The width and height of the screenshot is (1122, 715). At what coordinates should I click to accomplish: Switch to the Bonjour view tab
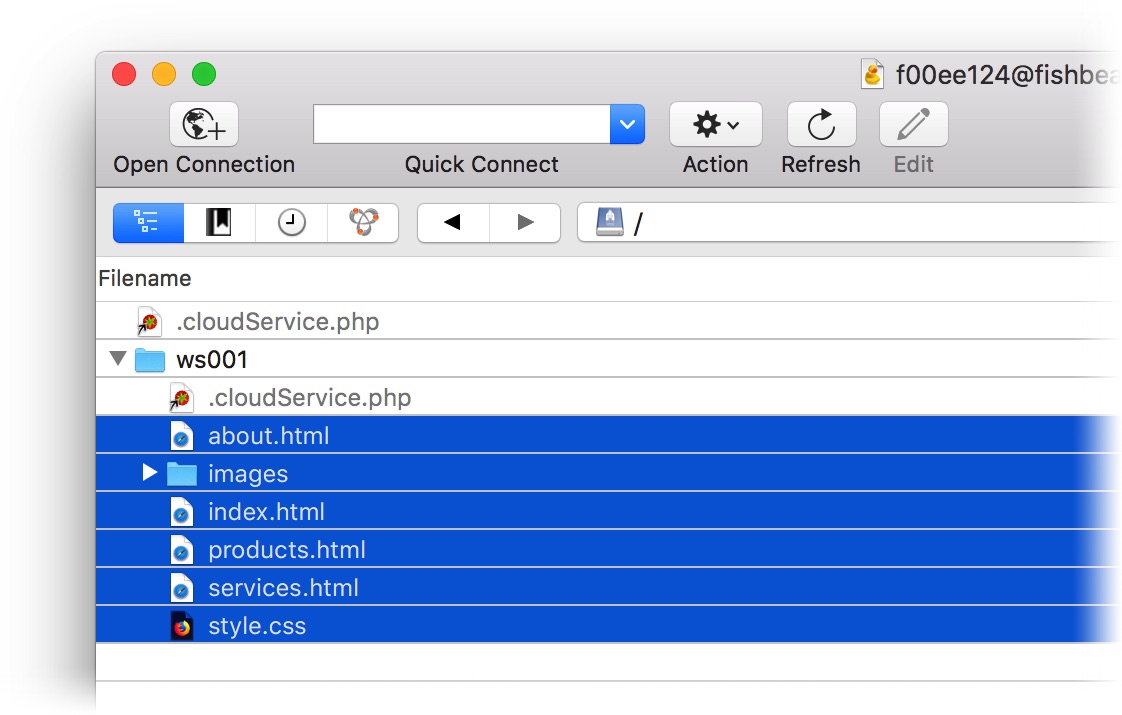point(364,223)
